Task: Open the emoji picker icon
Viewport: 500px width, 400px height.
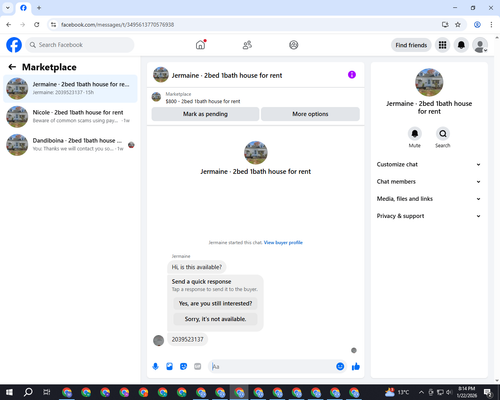Action: (340, 367)
